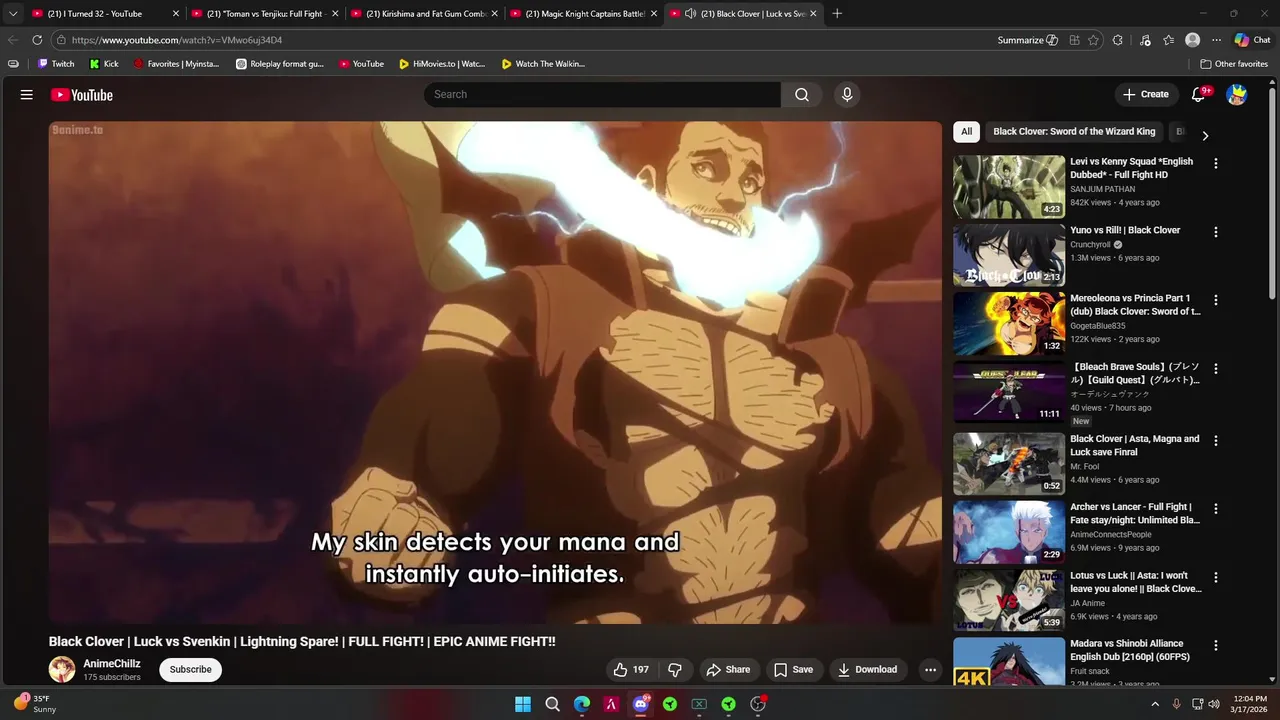Screen dimensions: 1280x720
Task: Dislike the video with thumbs down
Action: click(675, 670)
